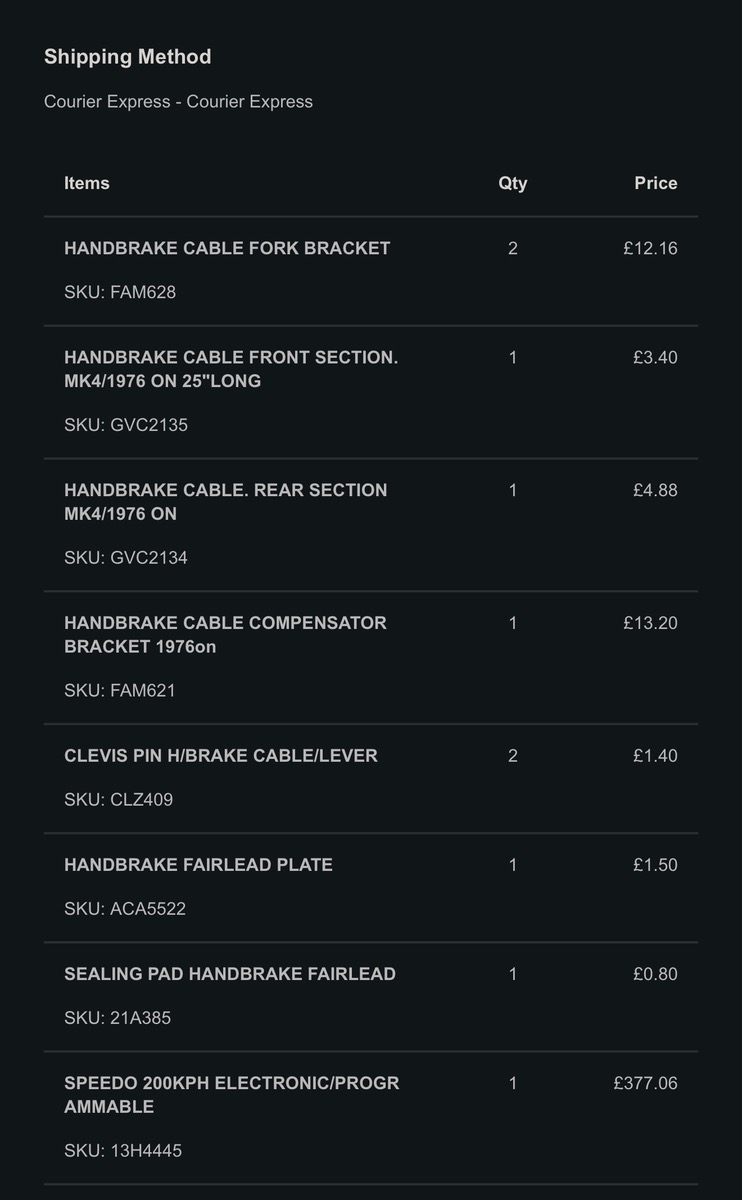Screen dimensions: 742x1200
Task: Click the Items column header
Action: pos(87,183)
